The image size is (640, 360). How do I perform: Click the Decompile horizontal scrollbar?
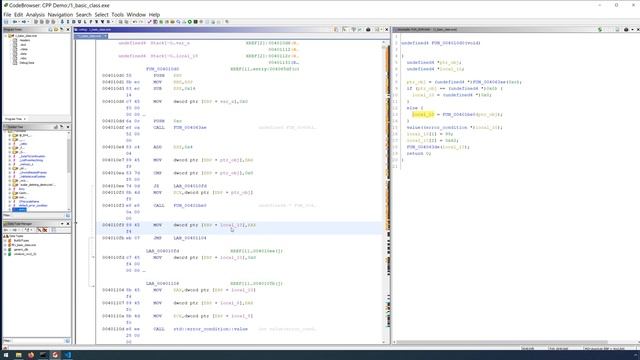[502, 342]
